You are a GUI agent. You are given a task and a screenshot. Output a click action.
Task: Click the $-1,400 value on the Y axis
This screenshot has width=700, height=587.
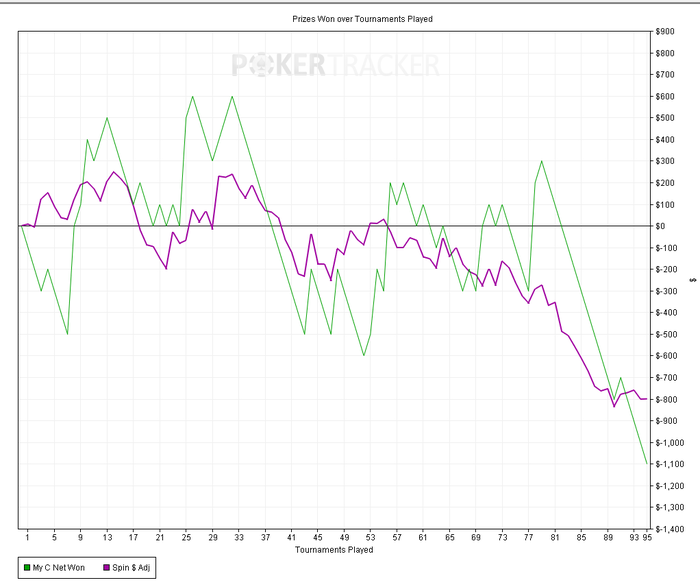[670, 529]
